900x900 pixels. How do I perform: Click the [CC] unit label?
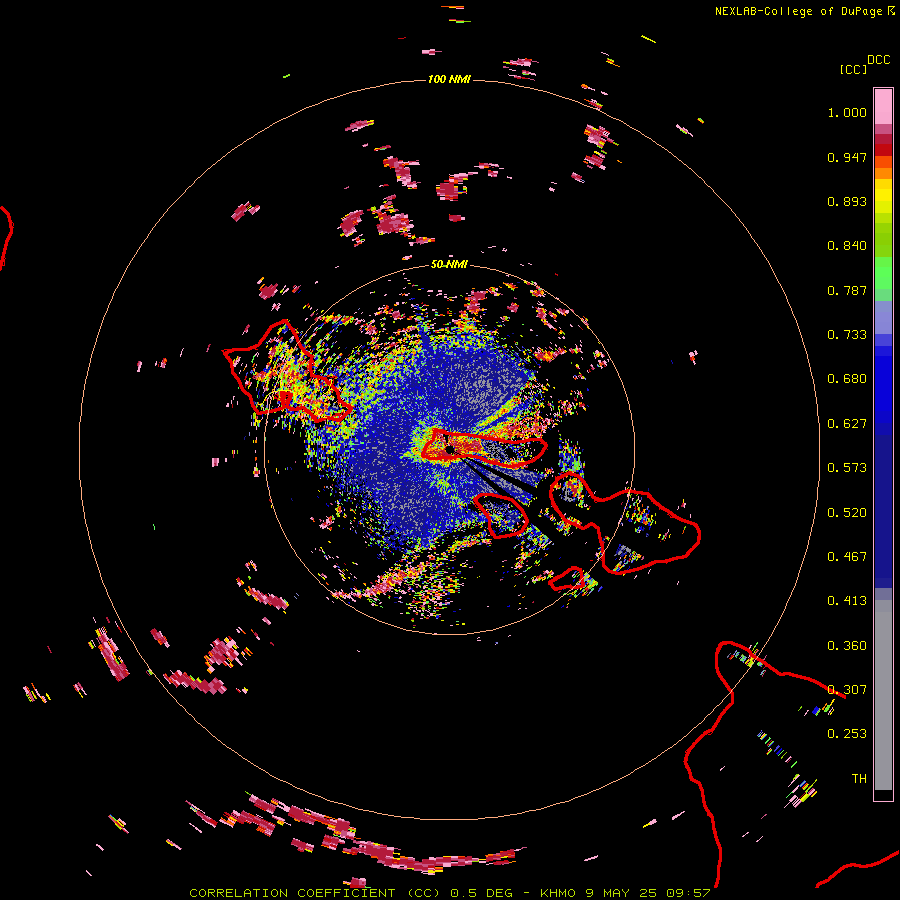click(x=853, y=69)
